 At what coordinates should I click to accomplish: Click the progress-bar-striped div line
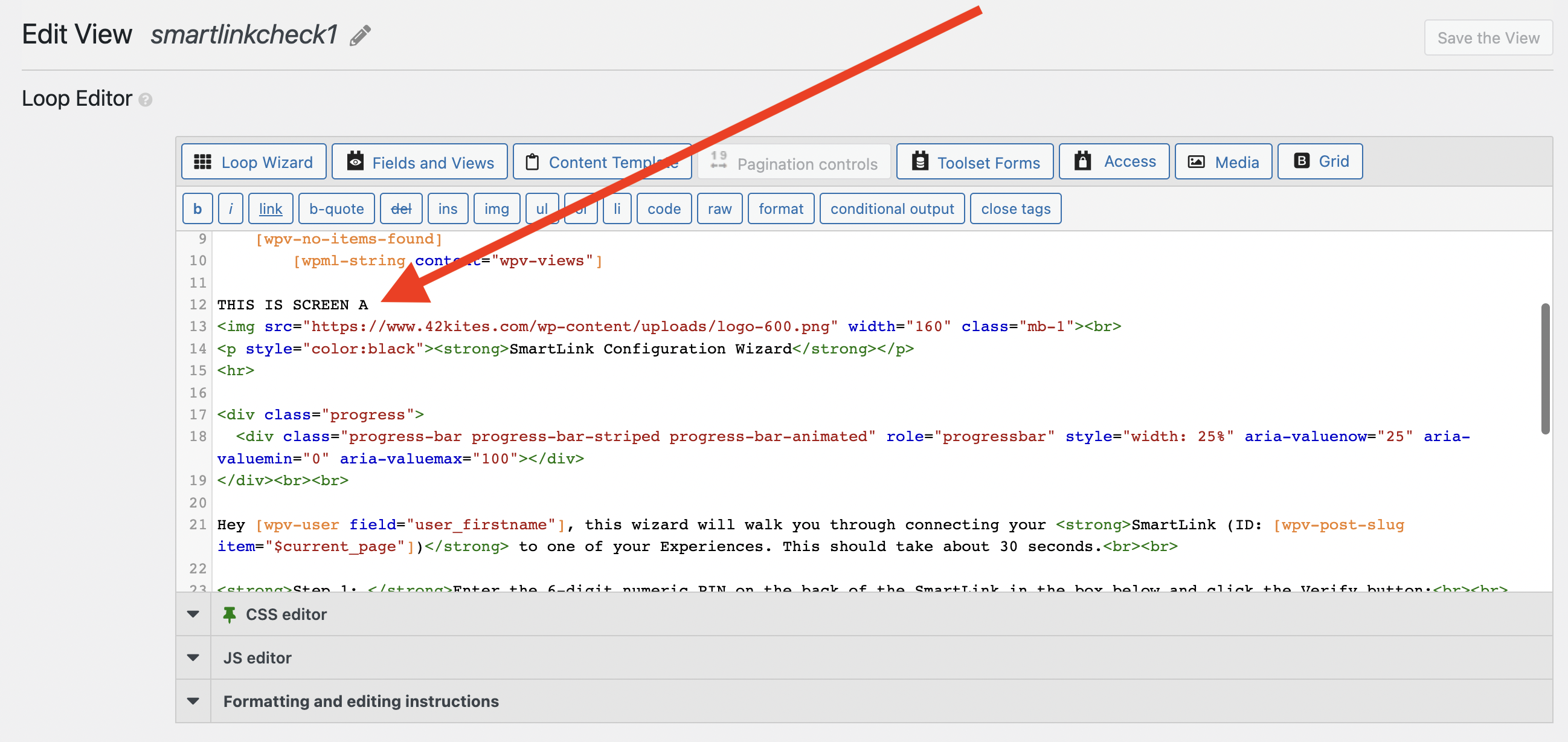click(x=843, y=447)
